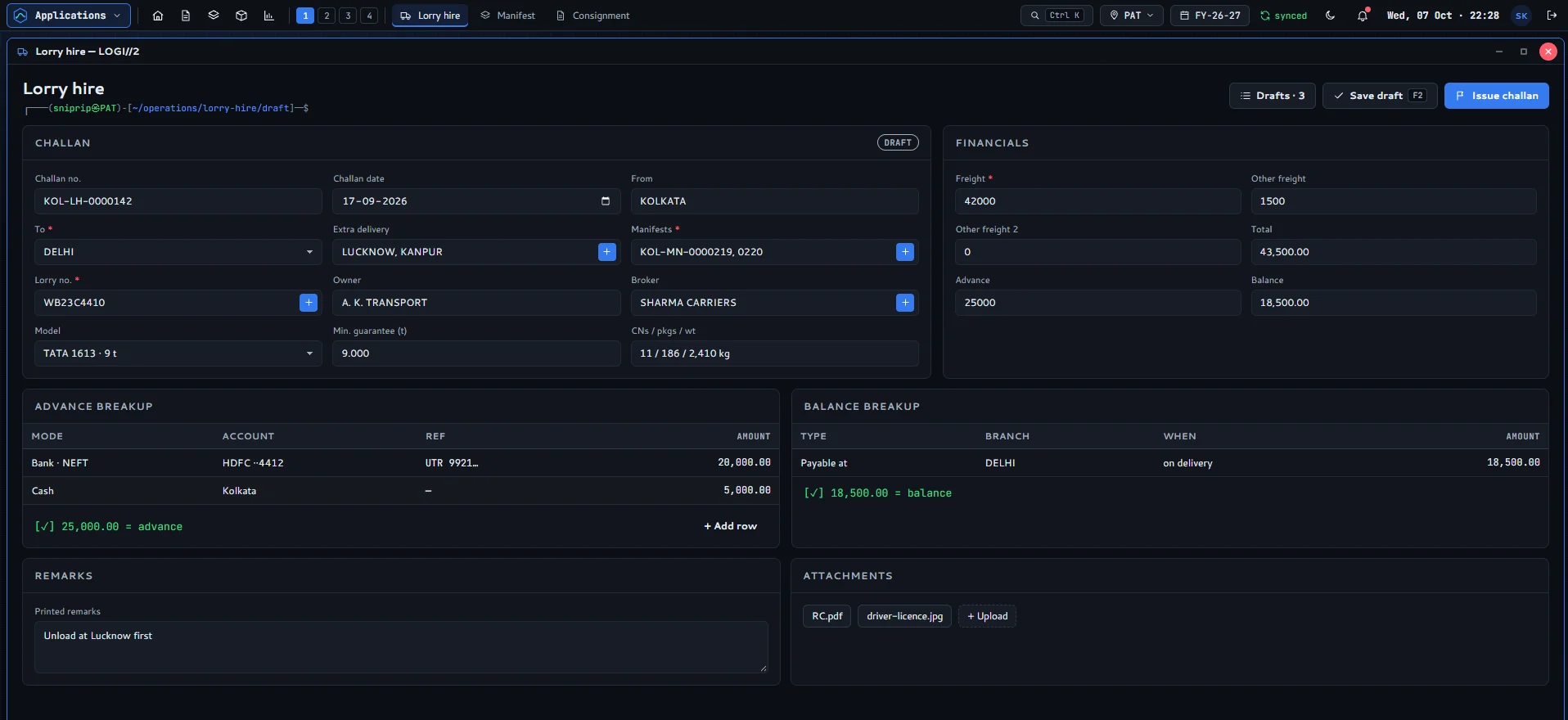The image size is (1568, 720).
Task: Open search Ctrl K box
Action: 1057,16
